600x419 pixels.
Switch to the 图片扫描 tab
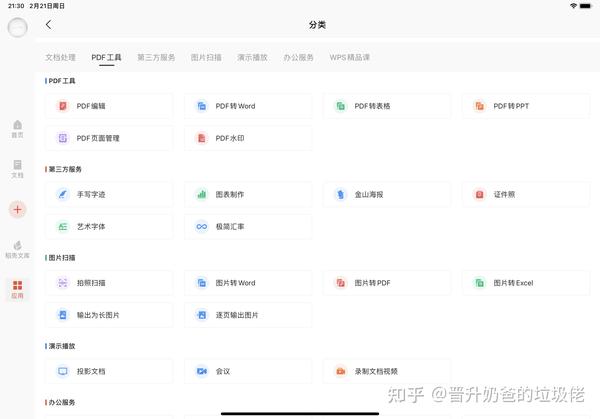[206, 57]
